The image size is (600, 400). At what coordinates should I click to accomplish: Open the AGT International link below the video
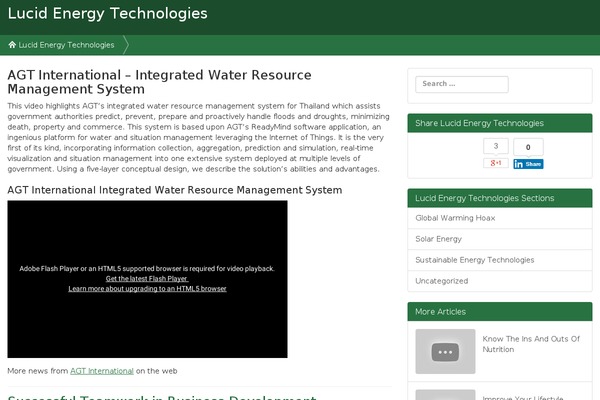coord(102,371)
